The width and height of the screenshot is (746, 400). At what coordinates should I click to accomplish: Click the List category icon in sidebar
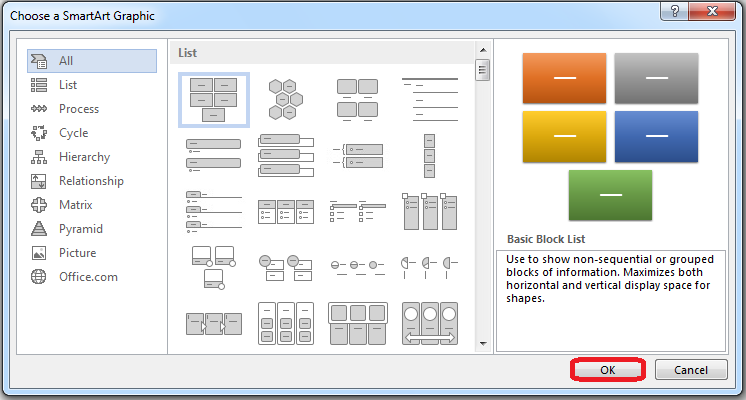(39, 85)
